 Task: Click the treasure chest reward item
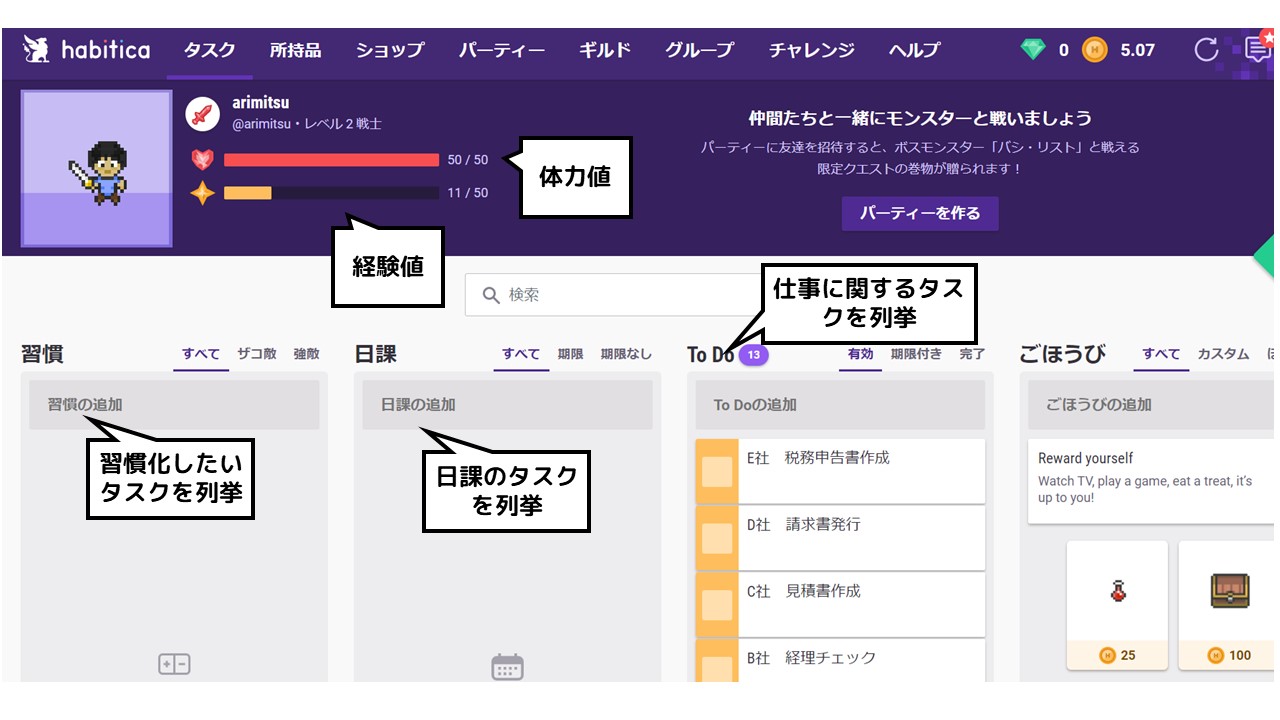tap(1229, 590)
